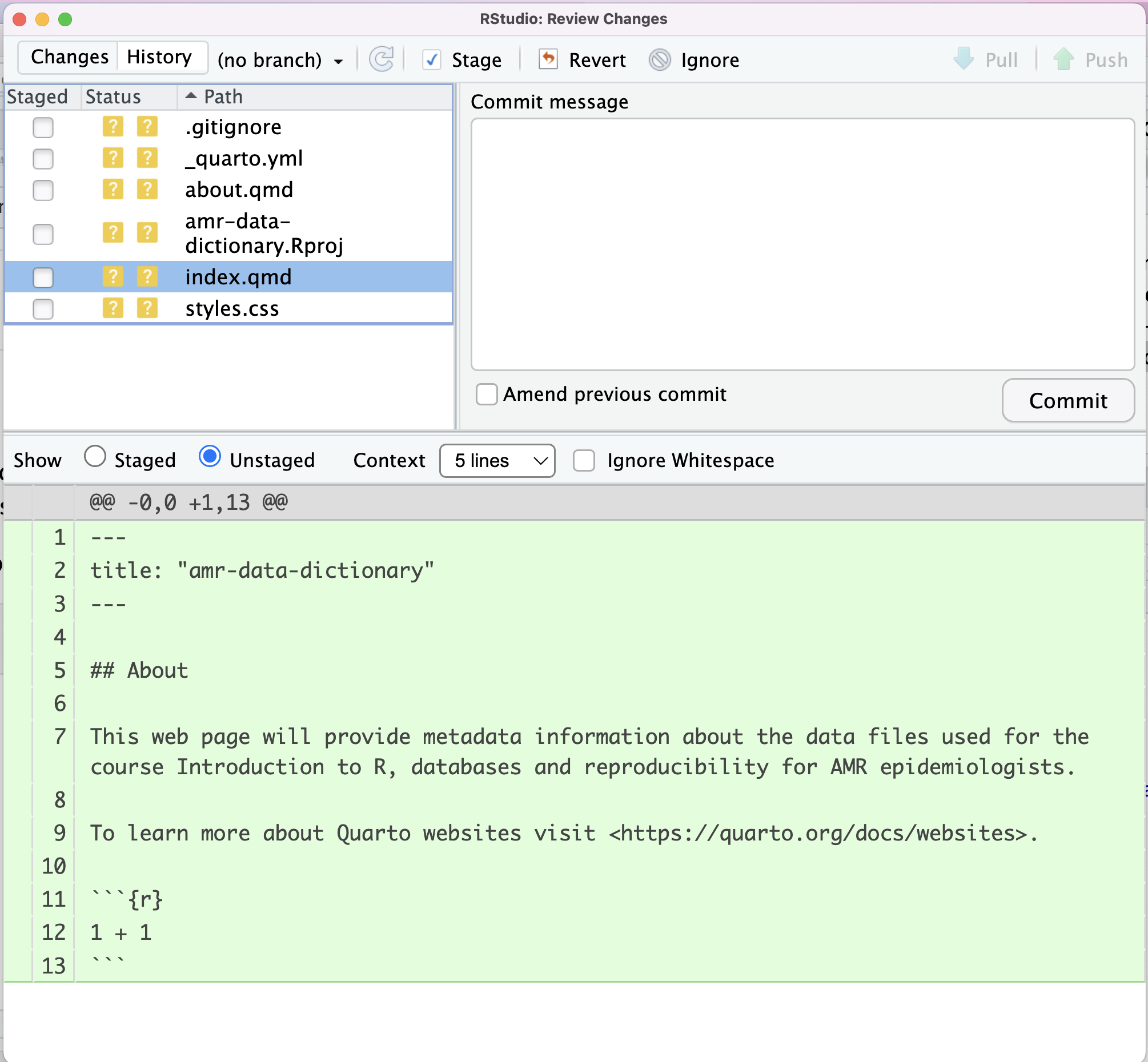Screen dimensions: 1148x1062
Task: Select amr-data-dictionary.Rproj in the list
Action: [x=264, y=234]
